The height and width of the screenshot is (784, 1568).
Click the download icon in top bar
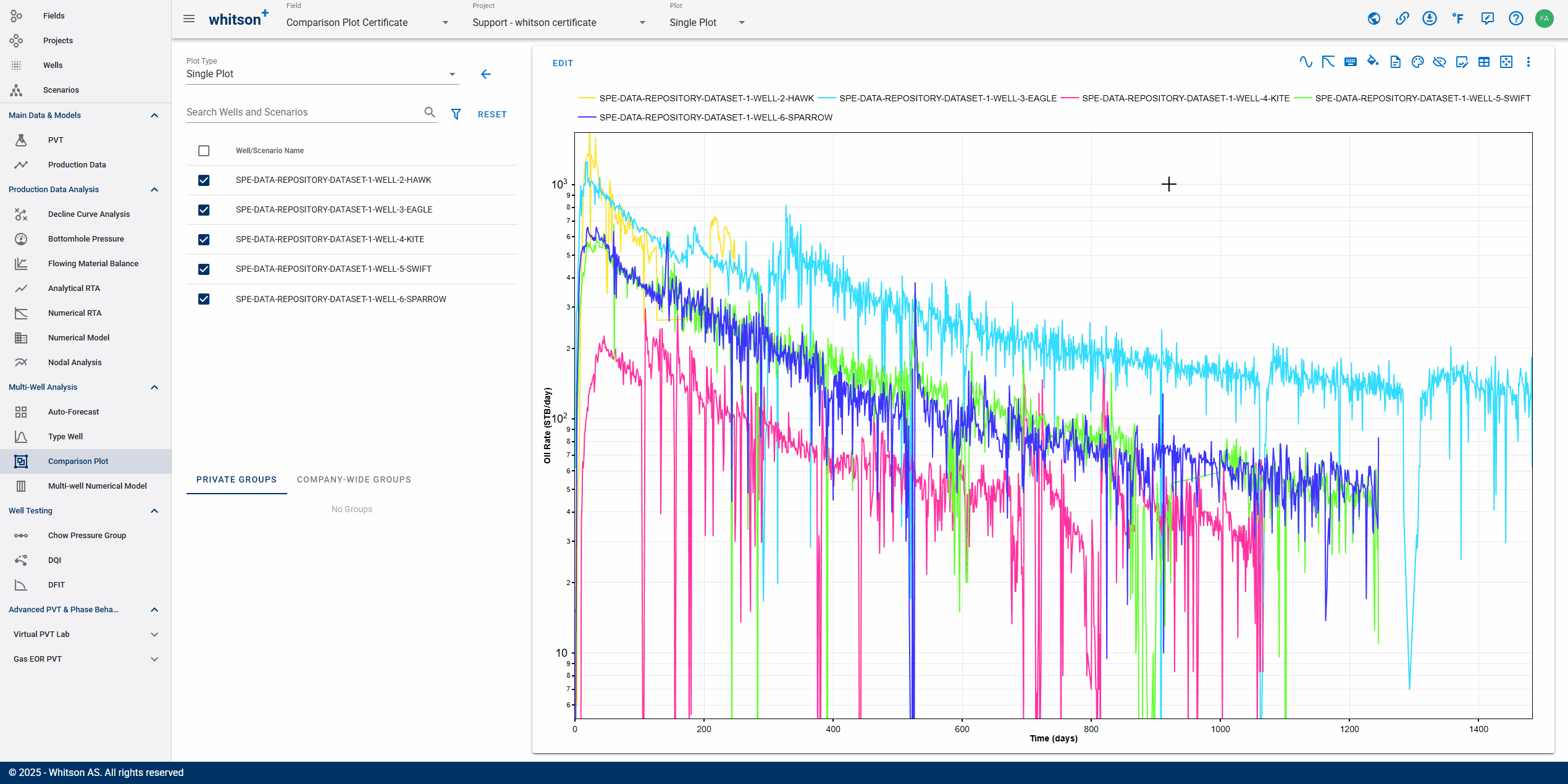tap(1430, 19)
